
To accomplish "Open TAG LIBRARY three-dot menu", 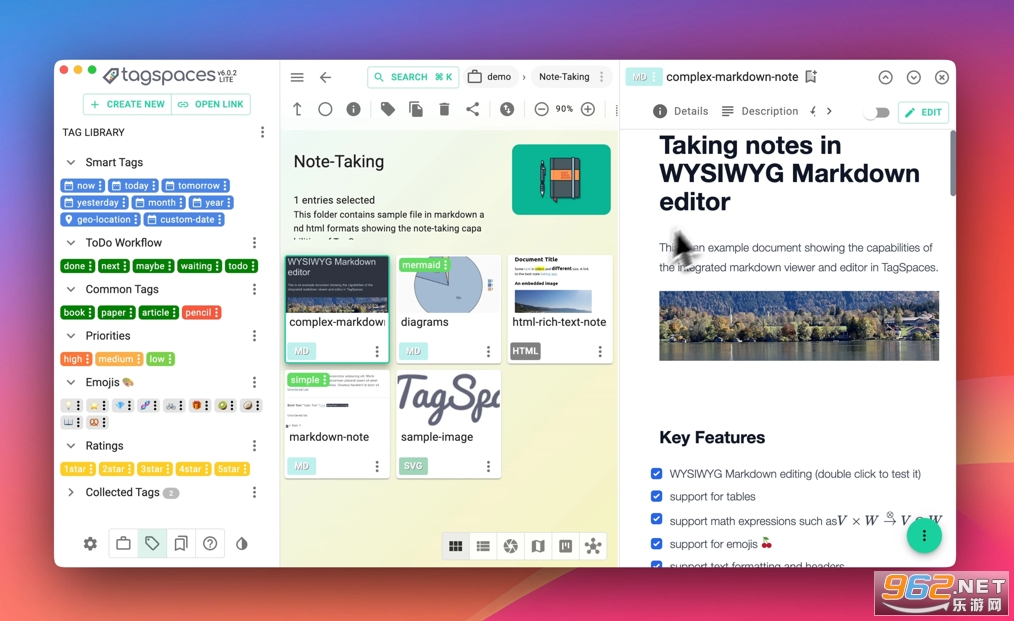I will (x=263, y=132).
